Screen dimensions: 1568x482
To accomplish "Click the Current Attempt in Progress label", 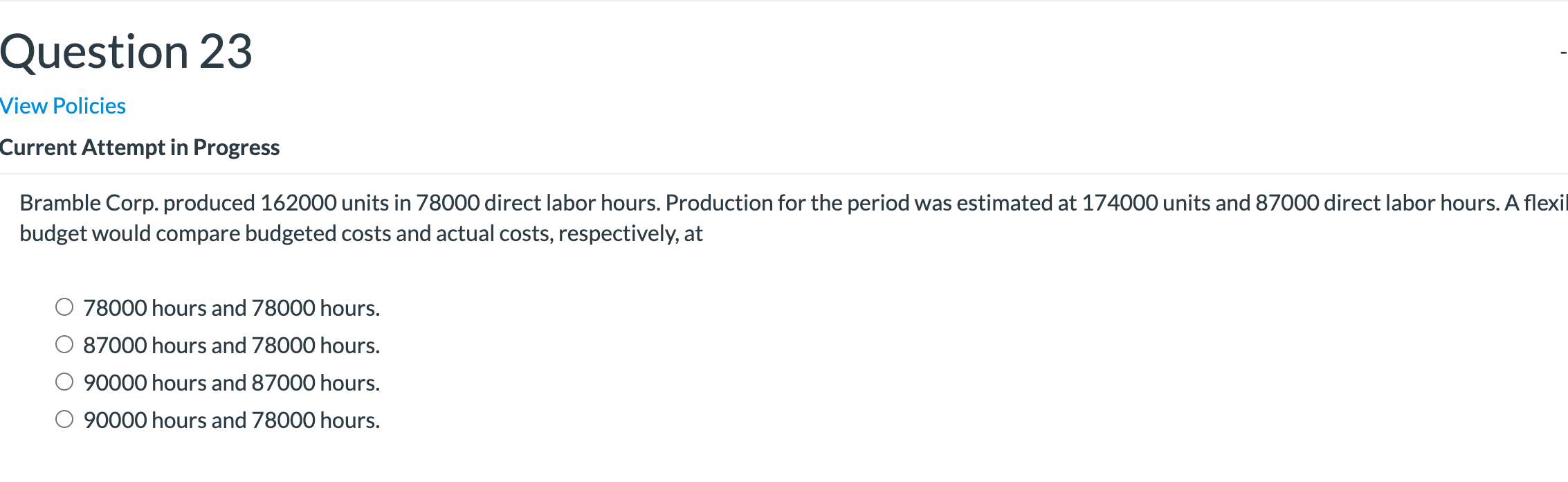I will coord(140,147).
